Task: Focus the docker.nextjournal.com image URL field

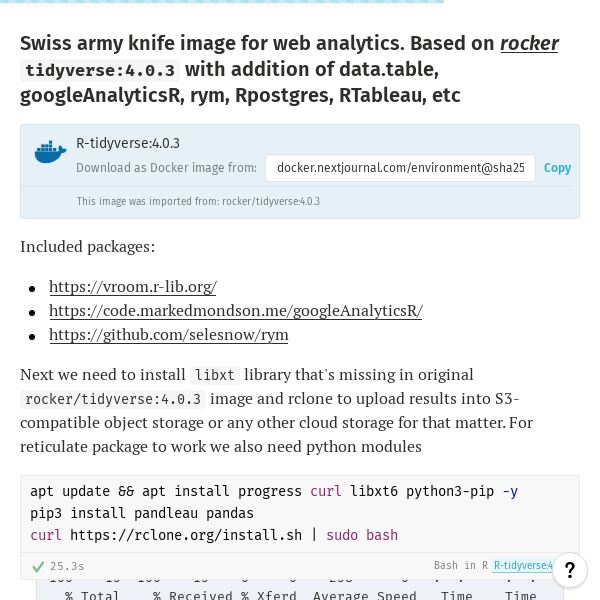Action: tap(400, 168)
